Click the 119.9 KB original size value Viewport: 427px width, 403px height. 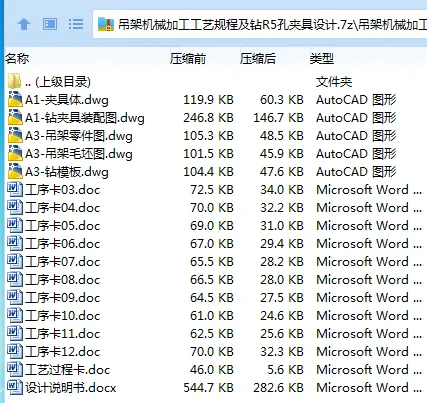click(x=208, y=100)
